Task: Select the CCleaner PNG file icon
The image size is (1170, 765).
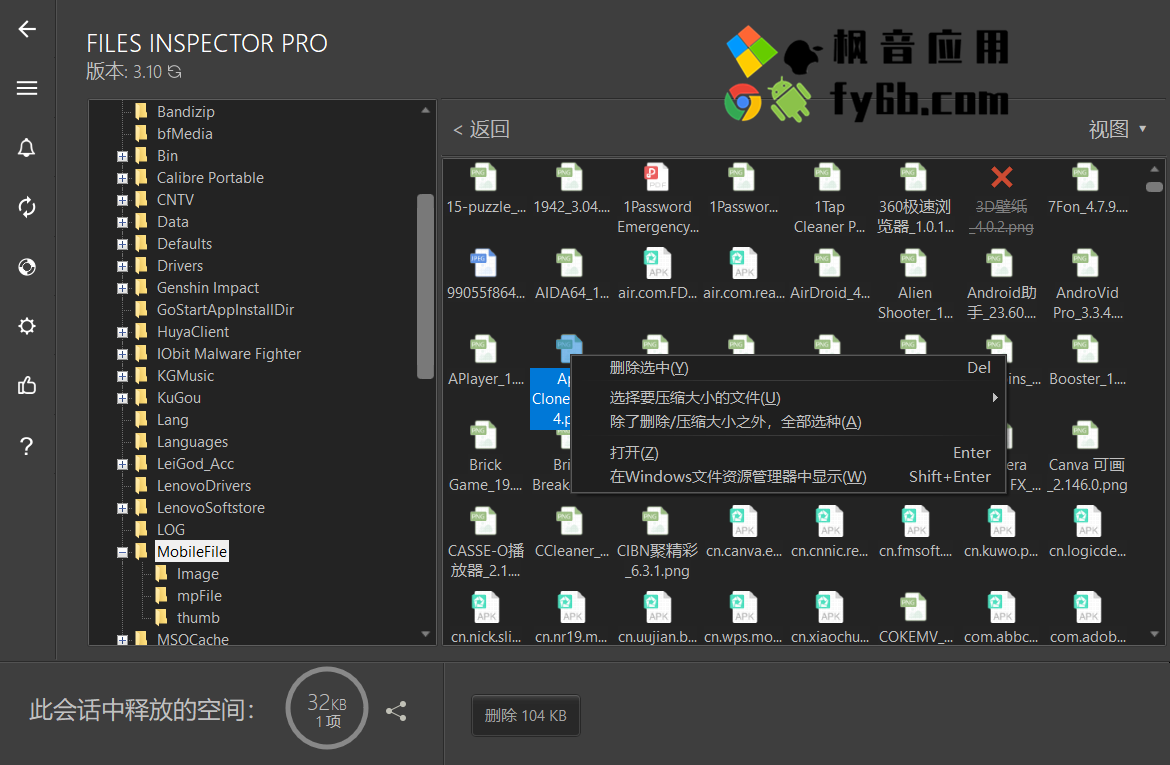Action: (x=570, y=522)
